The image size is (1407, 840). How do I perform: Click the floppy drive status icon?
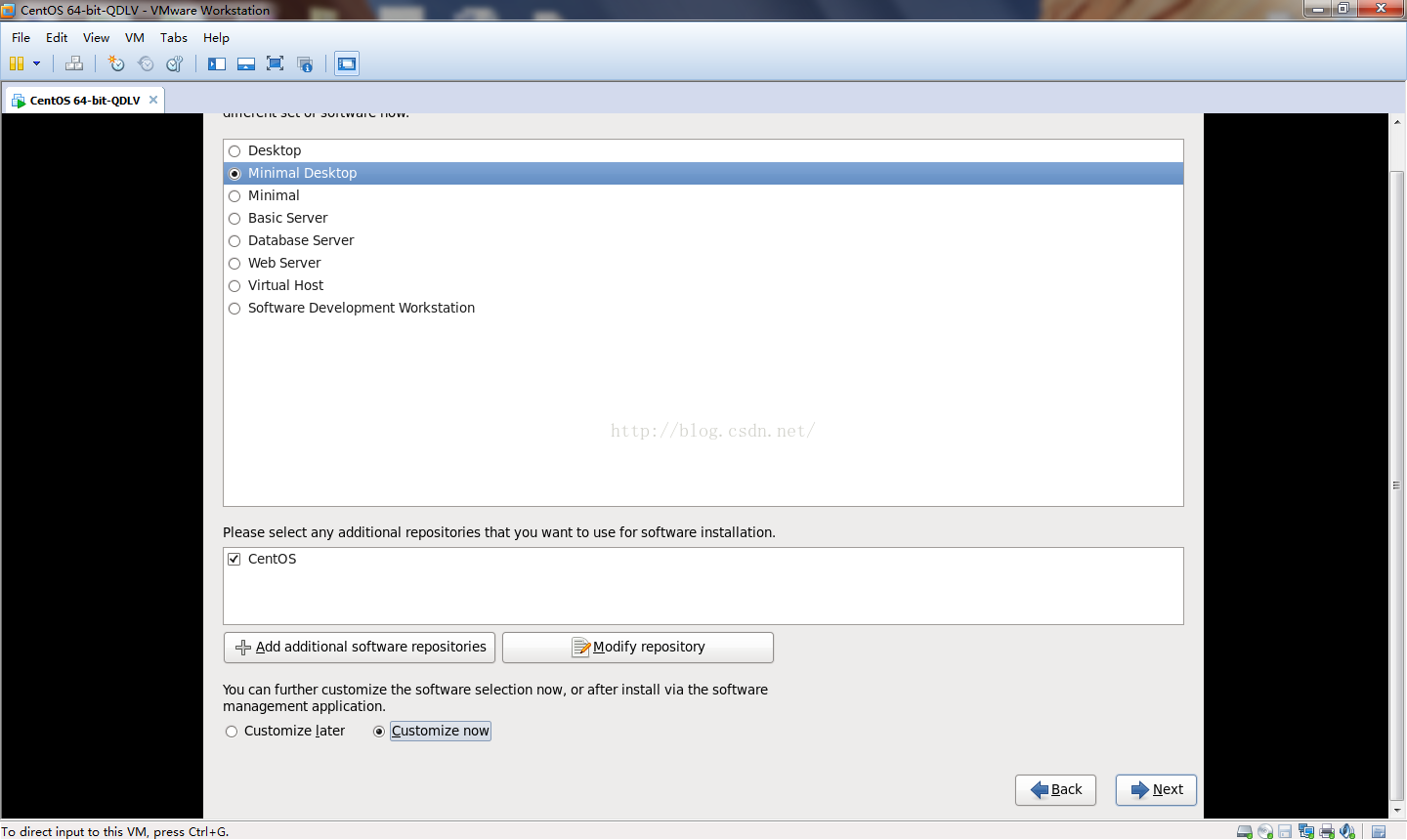point(1286,831)
